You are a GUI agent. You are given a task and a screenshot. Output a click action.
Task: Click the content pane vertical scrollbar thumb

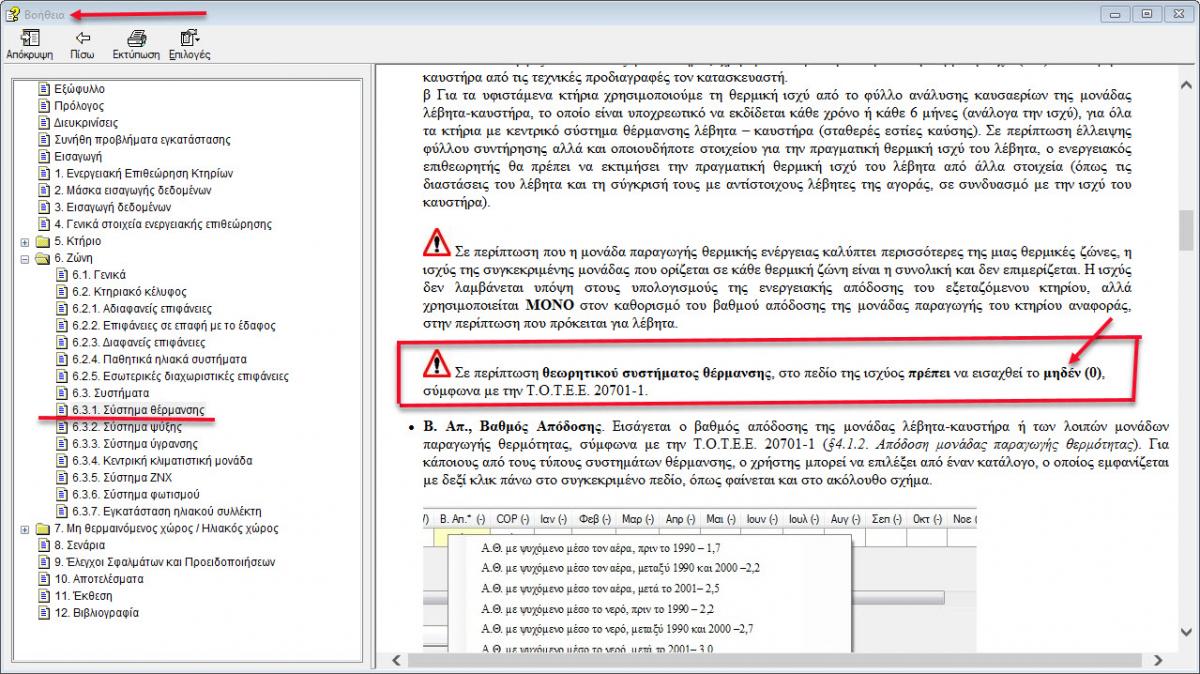1186,230
